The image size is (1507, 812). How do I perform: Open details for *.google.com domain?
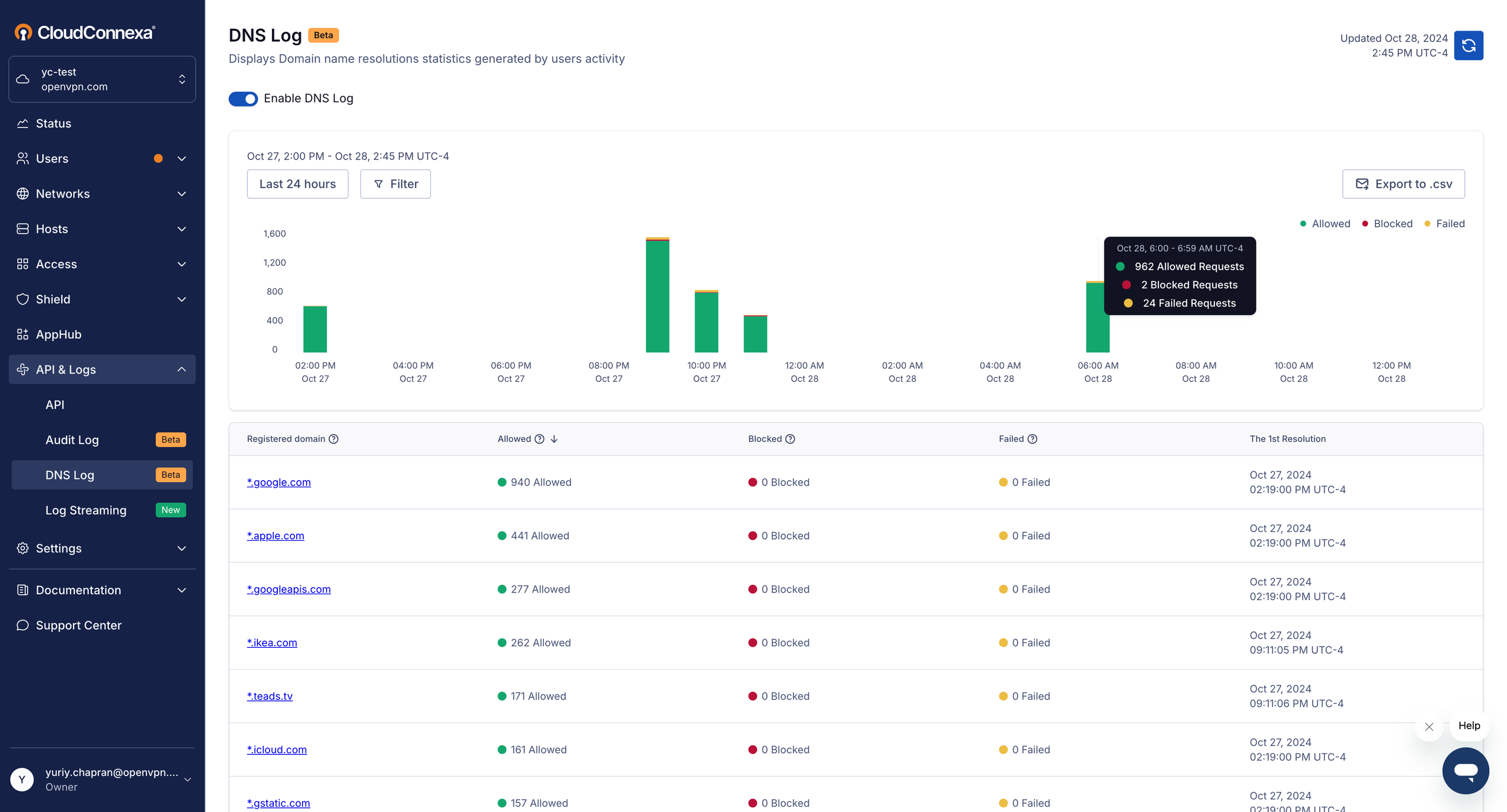[x=278, y=482]
